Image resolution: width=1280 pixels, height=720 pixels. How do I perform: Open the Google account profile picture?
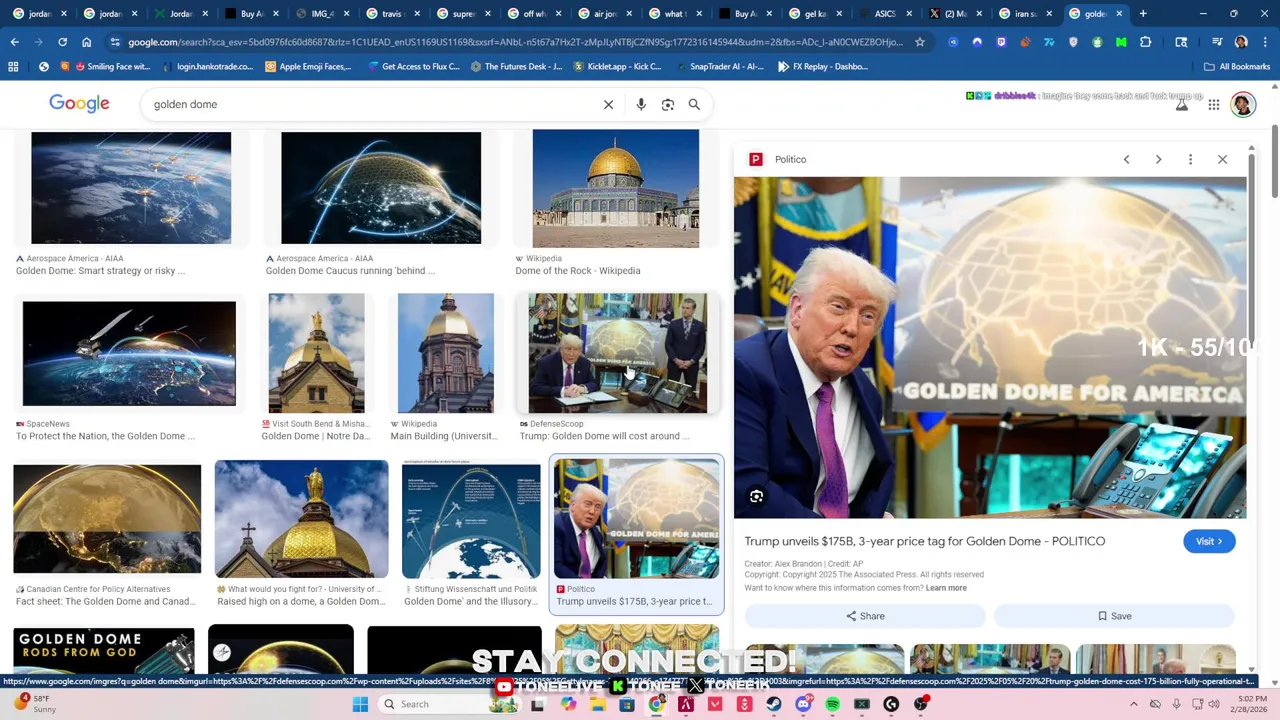coord(1243,104)
